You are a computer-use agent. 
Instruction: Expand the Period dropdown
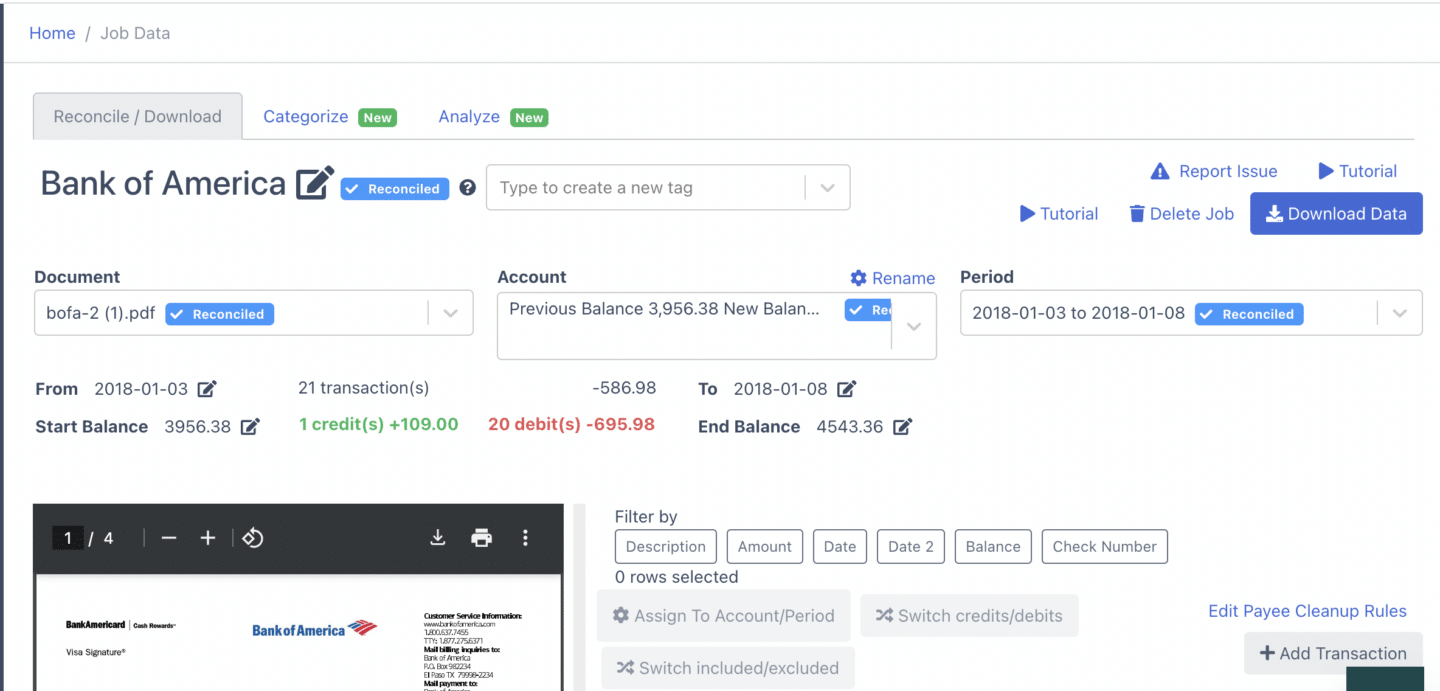coord(1399,313)
